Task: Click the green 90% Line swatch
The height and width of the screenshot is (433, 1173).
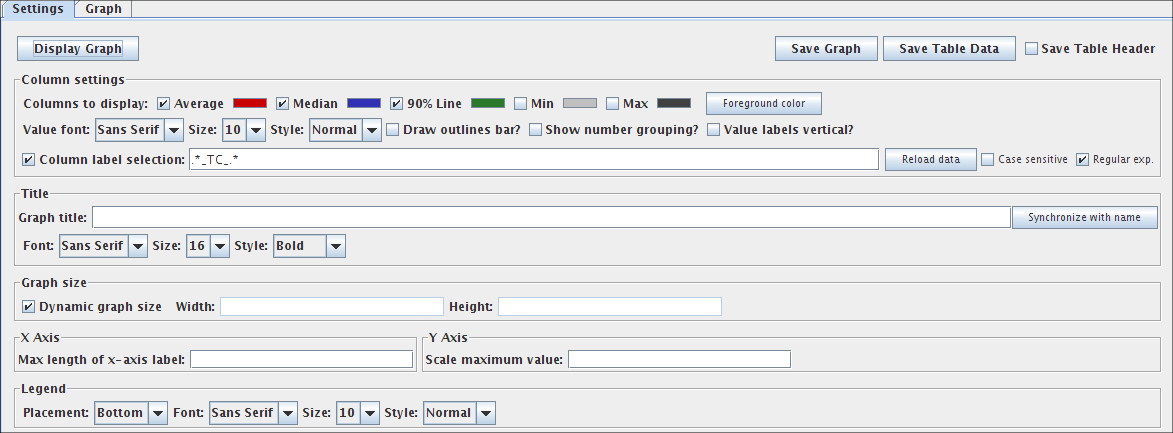Action: 488,103
